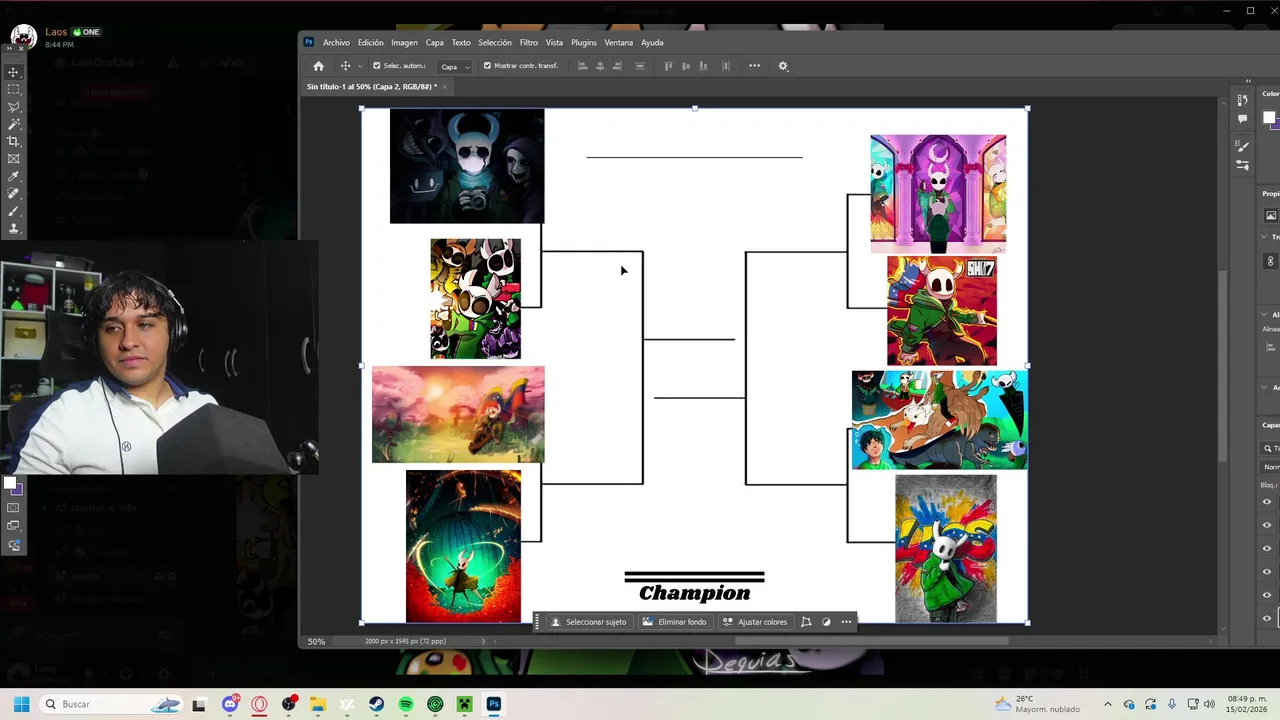1280x720 pixels.
Task: Click the flag icon in contextual taskbar
Action: pos(806,622)
